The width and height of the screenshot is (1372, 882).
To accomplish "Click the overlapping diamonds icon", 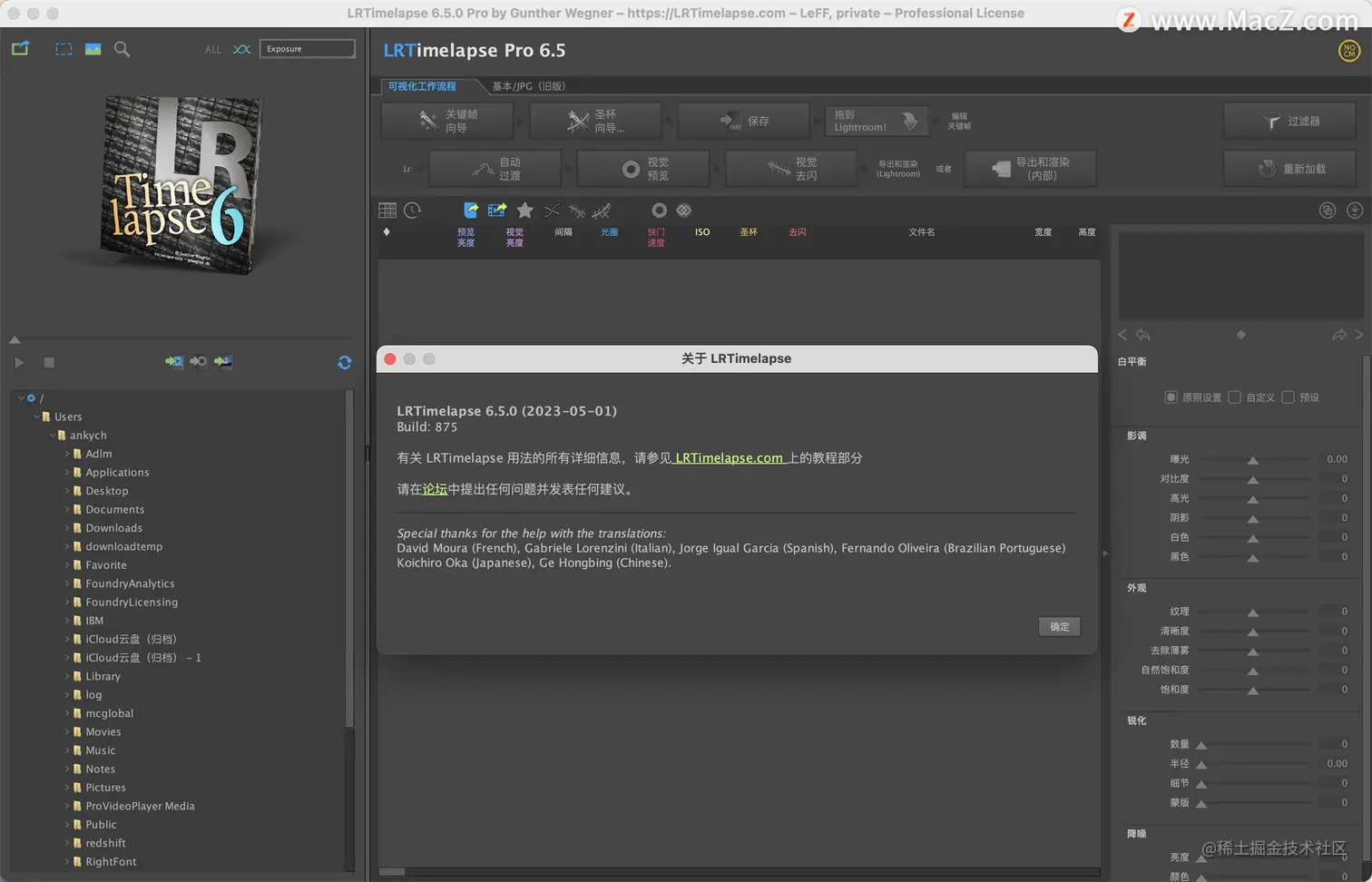I will click(684, 211).
